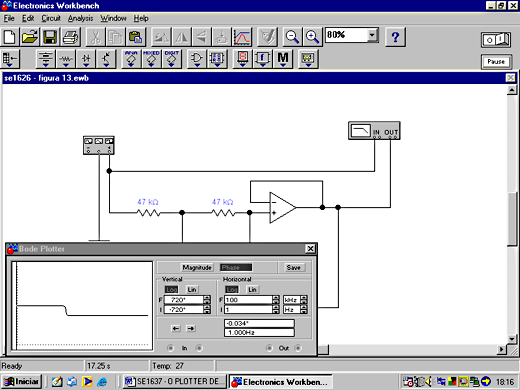This screenshot has width=520, height=390.
Task: Click the New file icon
Action: point(10,37)
